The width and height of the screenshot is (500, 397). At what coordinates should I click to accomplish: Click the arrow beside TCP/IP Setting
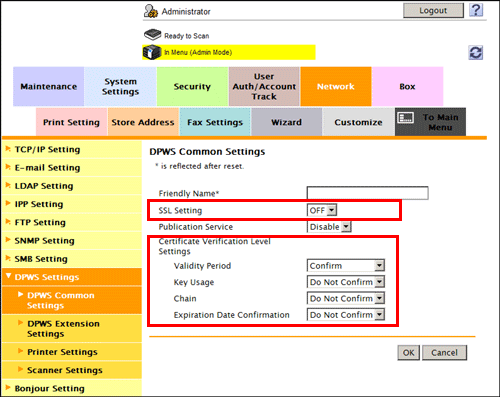click(8, 149)
